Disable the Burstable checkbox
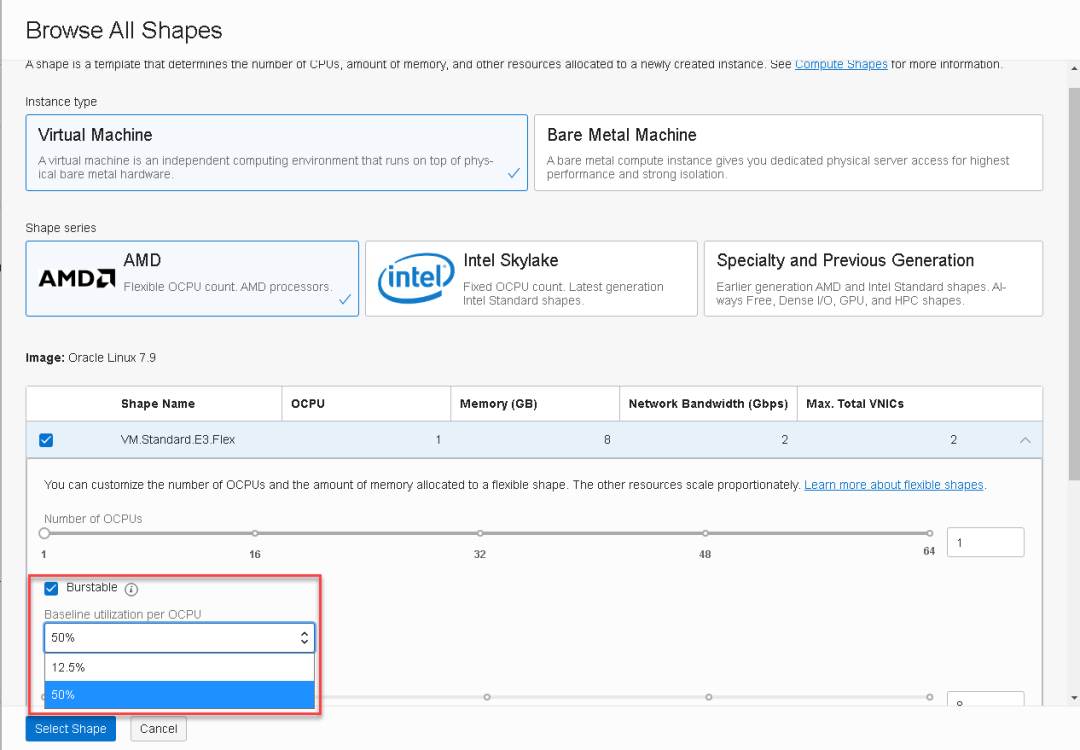The image size is (1080, 750). click(52, 588)
